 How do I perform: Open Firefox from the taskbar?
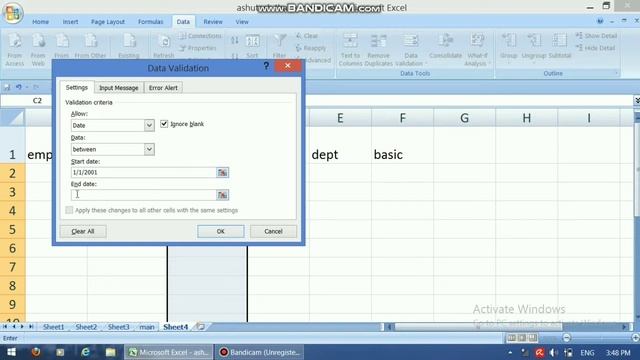tap(36, 352)
